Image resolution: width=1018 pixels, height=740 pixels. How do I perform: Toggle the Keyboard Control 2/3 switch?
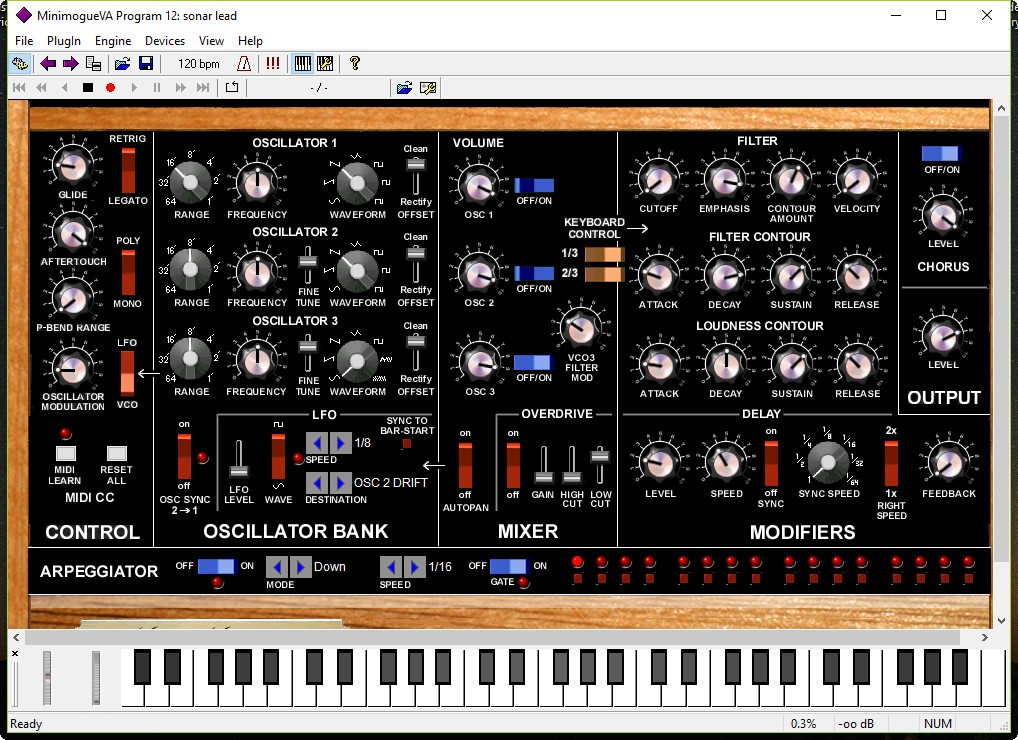tap(604, 275)
